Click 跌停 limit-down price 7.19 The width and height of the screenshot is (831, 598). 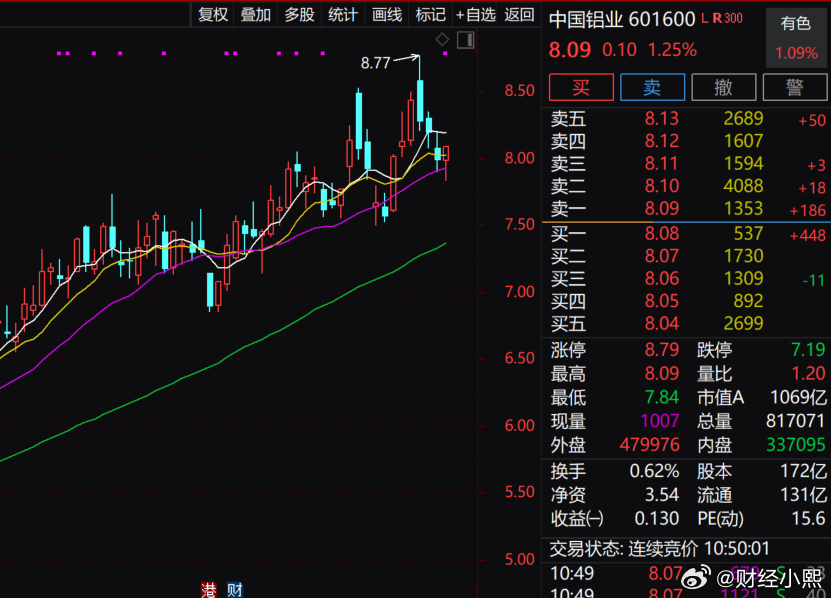coord(808,350)
